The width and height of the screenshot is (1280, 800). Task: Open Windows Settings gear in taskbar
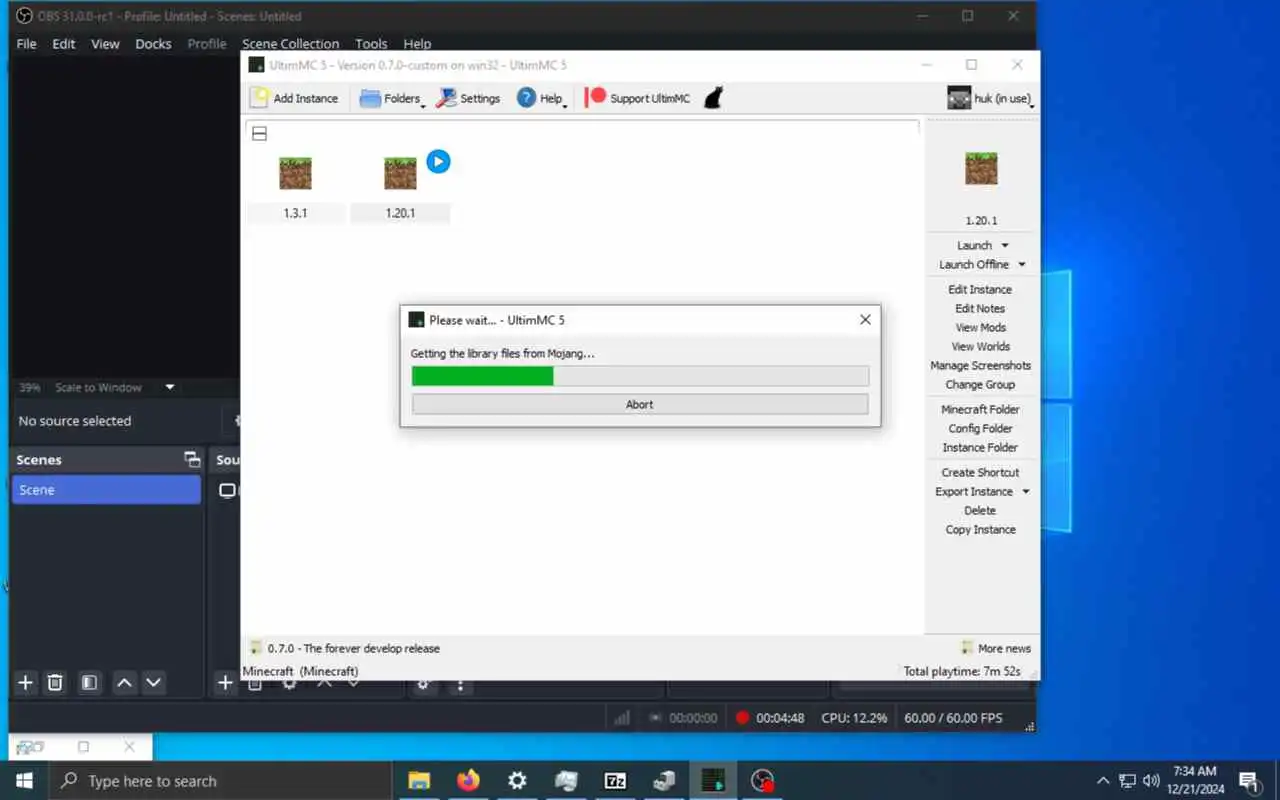(x=517, y=781)
